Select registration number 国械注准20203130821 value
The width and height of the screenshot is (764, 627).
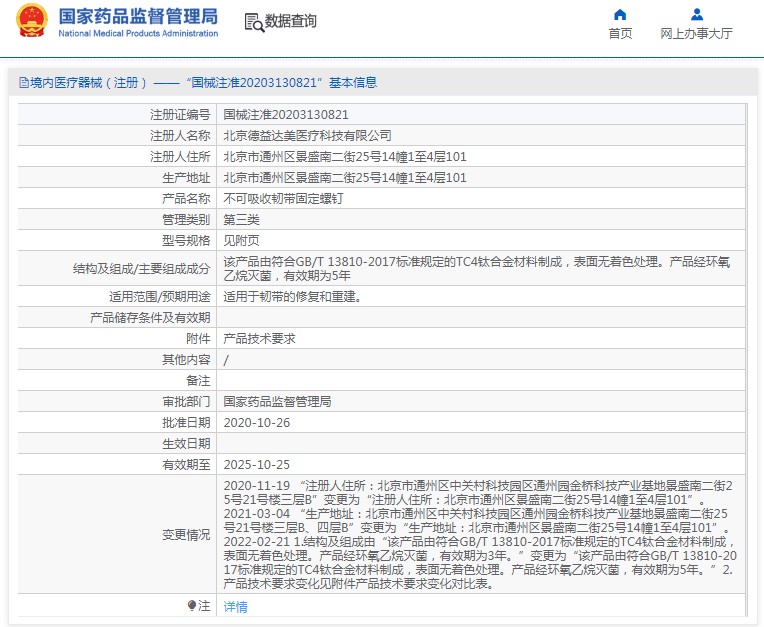(286, 114)
